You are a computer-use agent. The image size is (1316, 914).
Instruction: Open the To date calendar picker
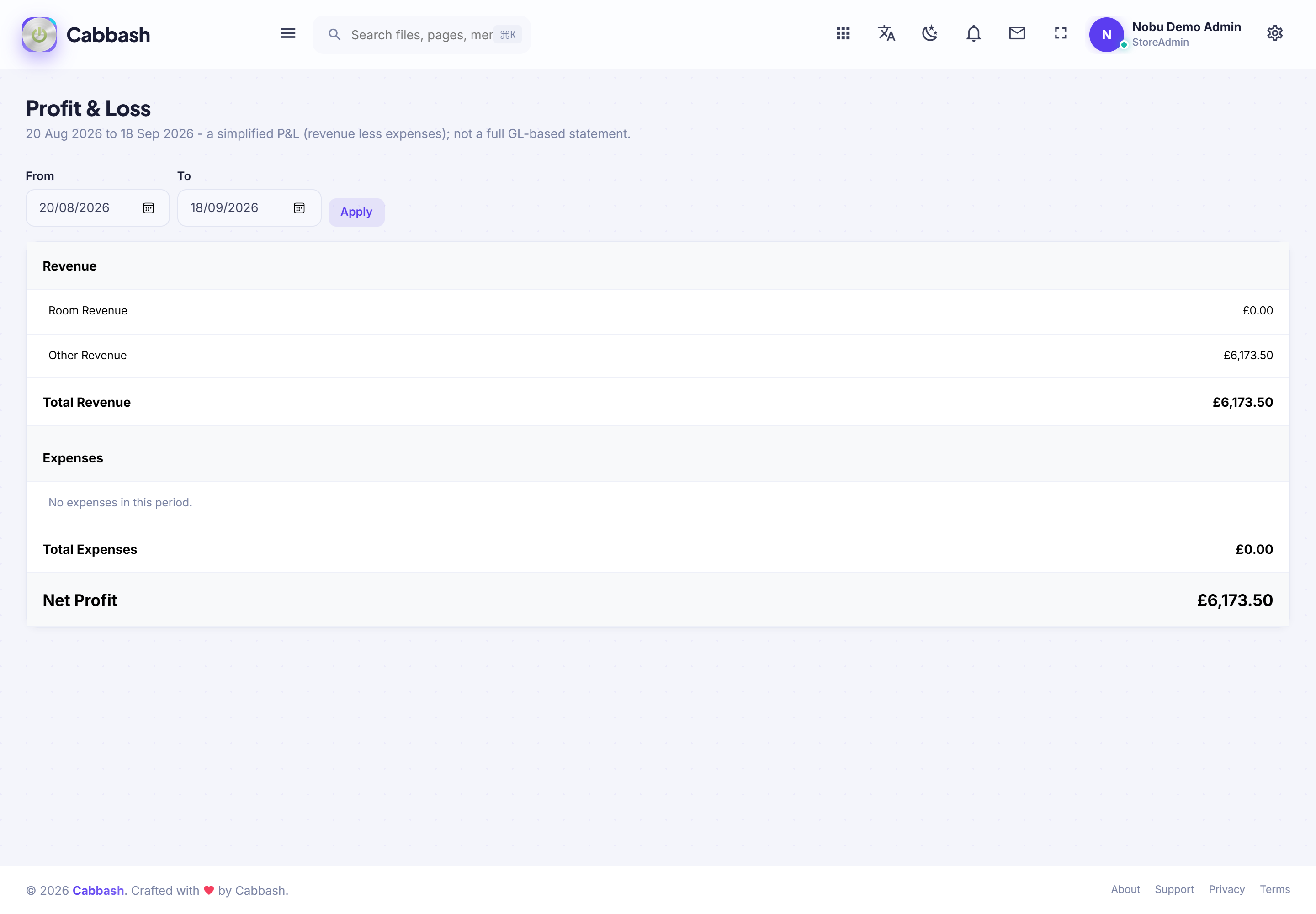[299, 208]
